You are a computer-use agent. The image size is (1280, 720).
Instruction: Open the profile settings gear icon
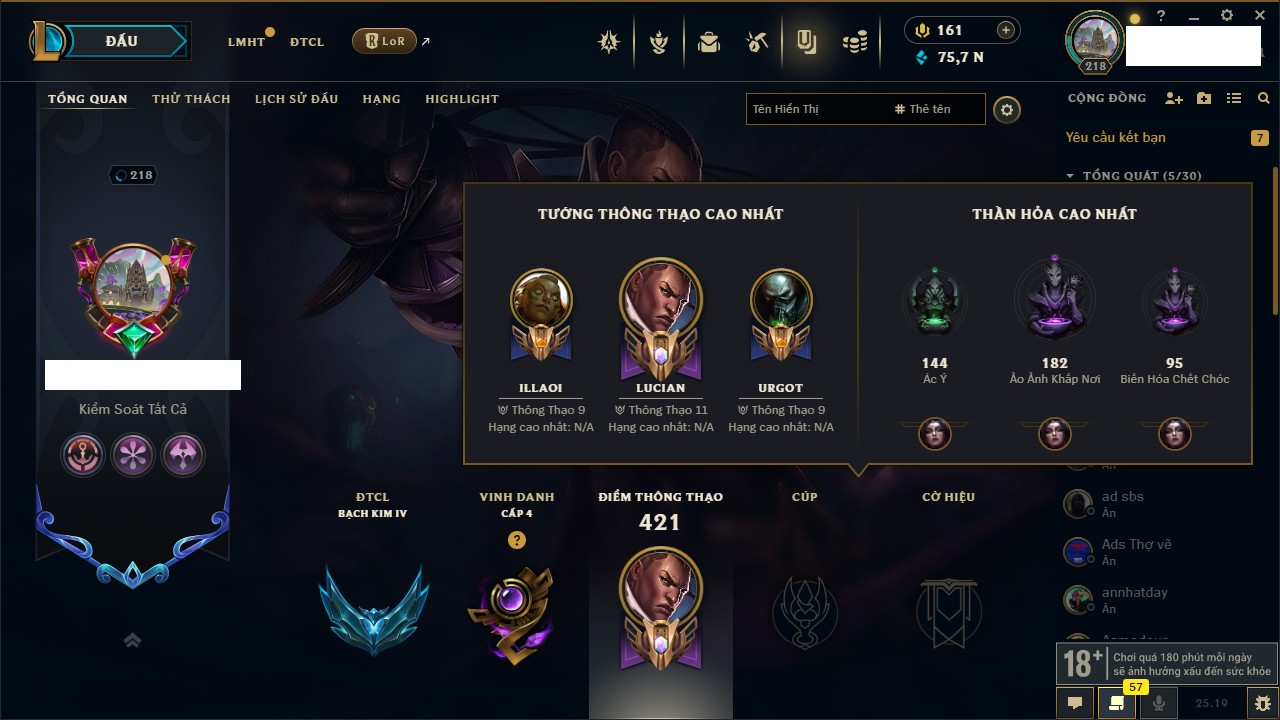(x=1007, y=109)
